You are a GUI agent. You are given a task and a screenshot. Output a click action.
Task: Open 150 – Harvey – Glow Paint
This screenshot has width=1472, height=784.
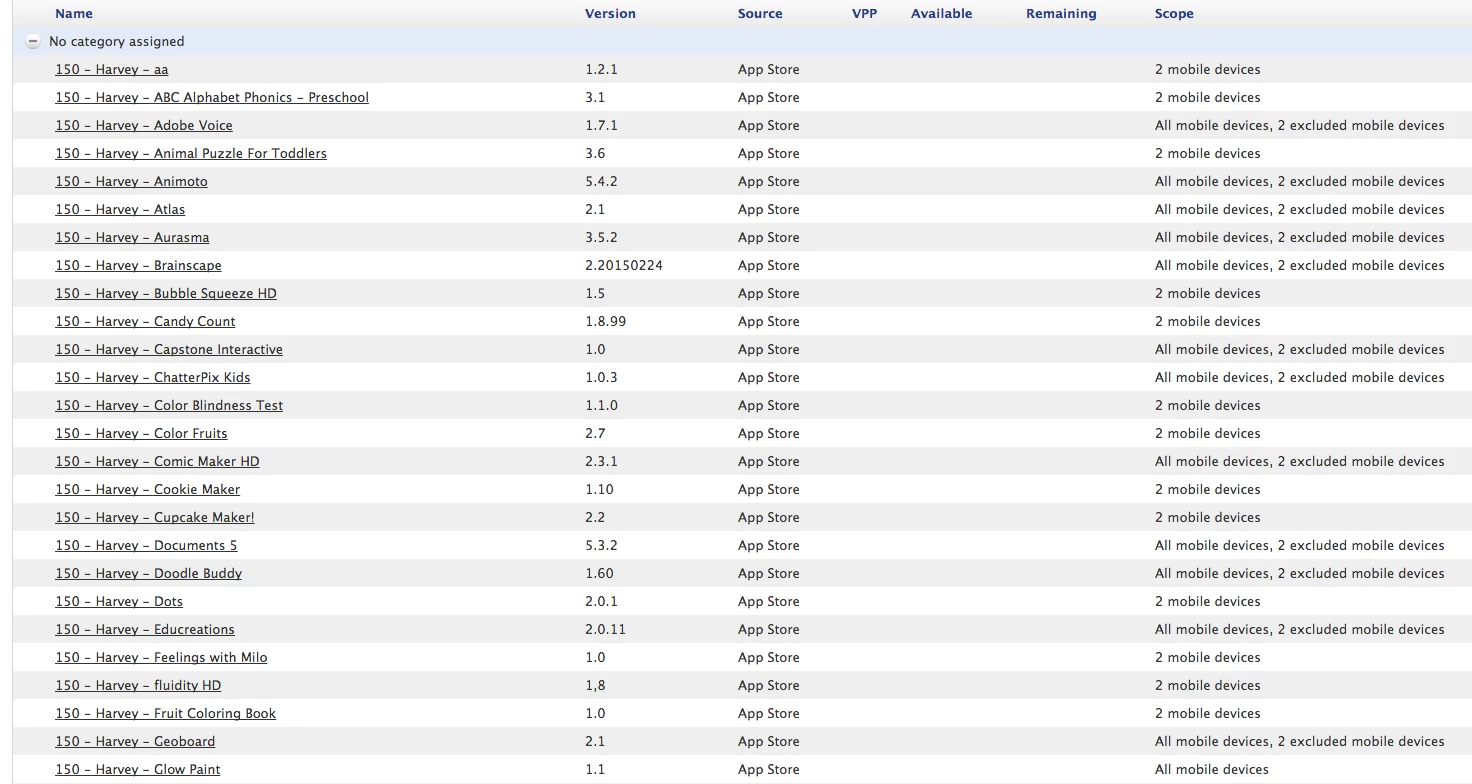click(x=138, y=770)
